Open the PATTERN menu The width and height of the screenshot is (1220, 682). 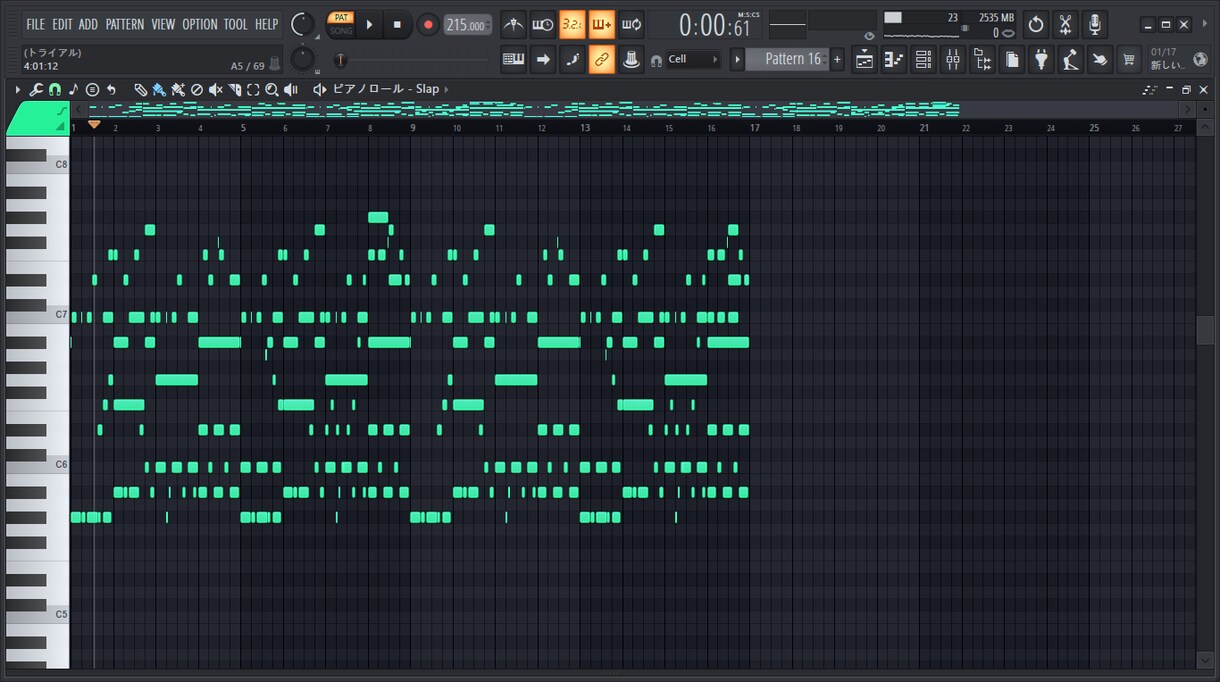[124, 24]
